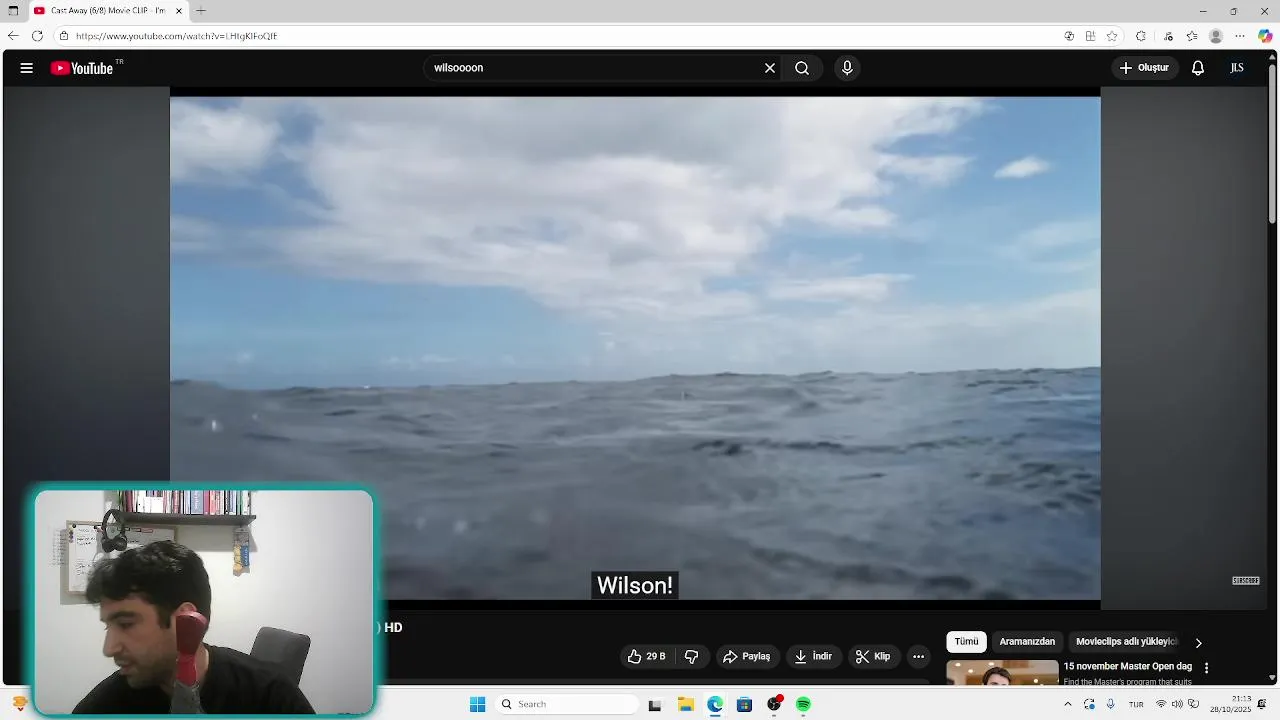Viewport: 1280px width, 720px height.
Task: Open the Windows Start menu
Action: click(x=477, y=705)
